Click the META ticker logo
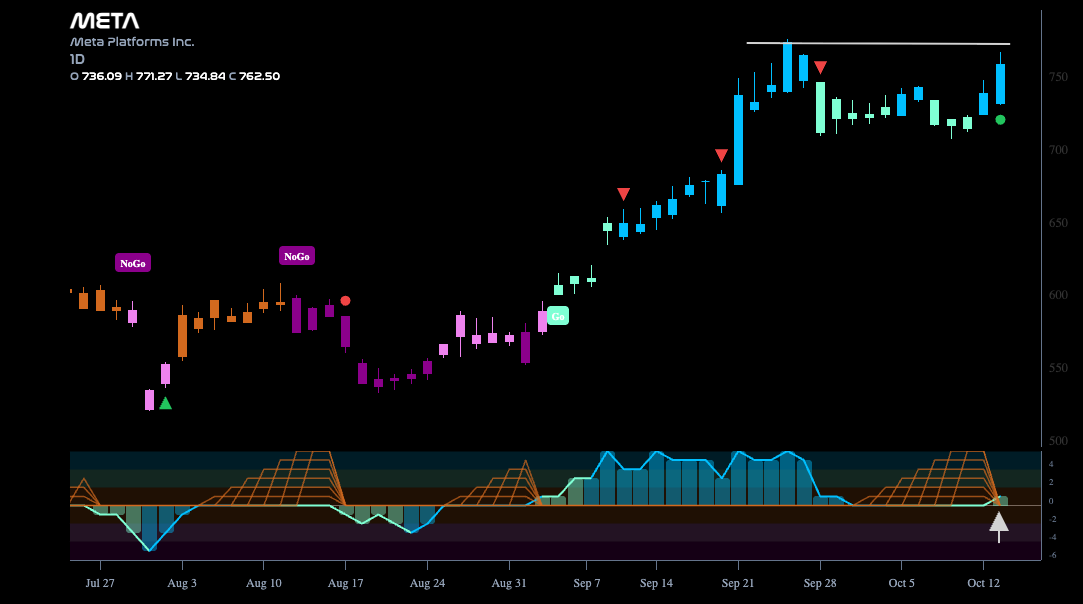Screen dimensions: 1083x604 click(104, 21)
